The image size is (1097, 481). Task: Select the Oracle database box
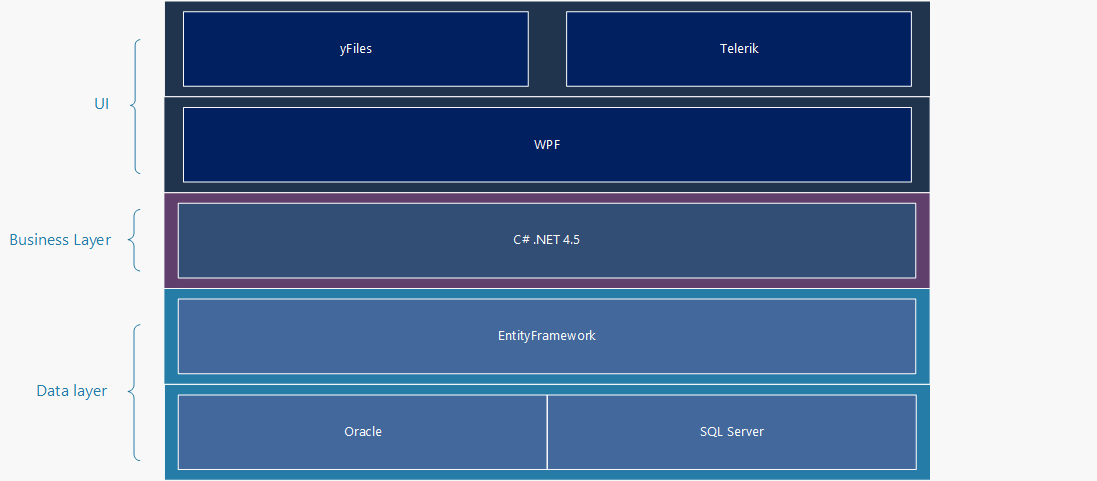coord(363,432)
